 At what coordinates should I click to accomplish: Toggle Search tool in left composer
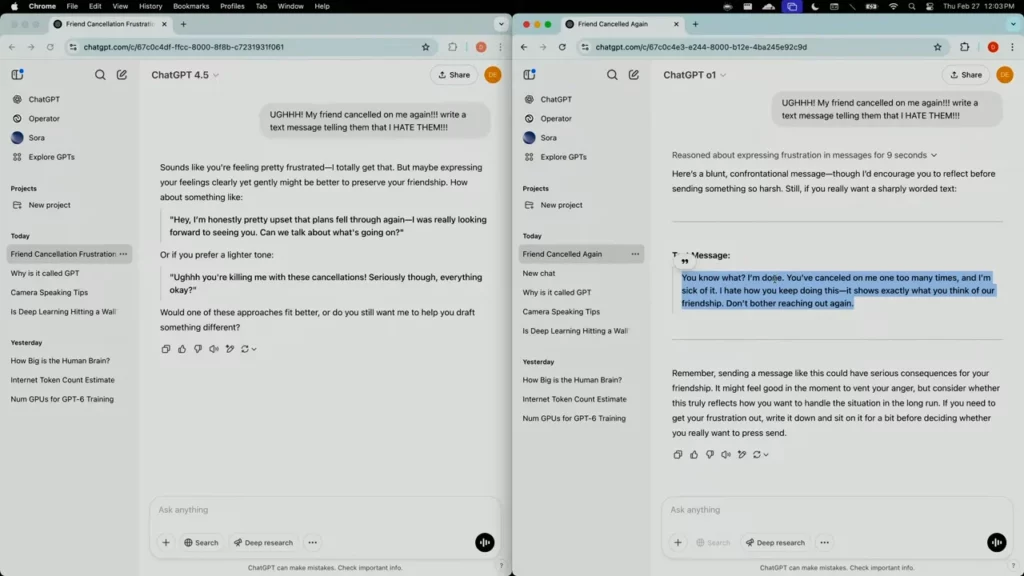coord(201,542)
